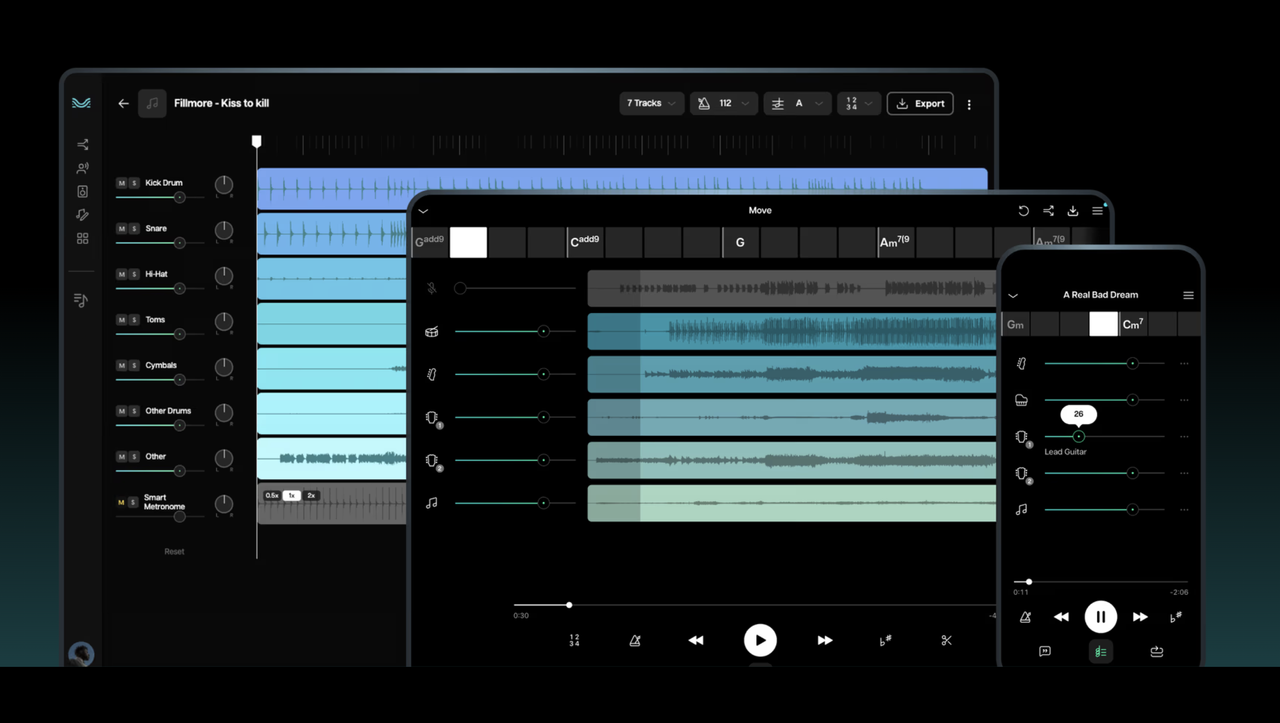Image resolution: width=1280 pixels, height=723 pixels.
Task: Open the 7 Tracks dropdown
Action: click(x=651, y=103)
